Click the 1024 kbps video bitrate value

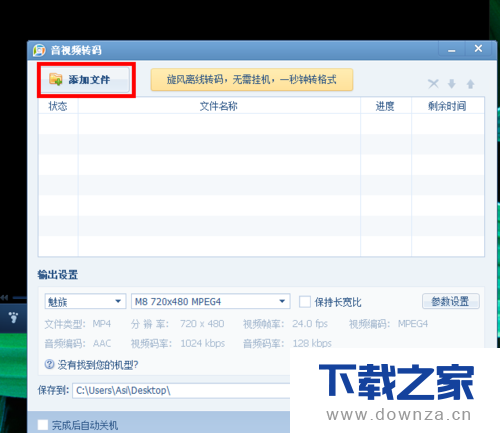point(203,343)
